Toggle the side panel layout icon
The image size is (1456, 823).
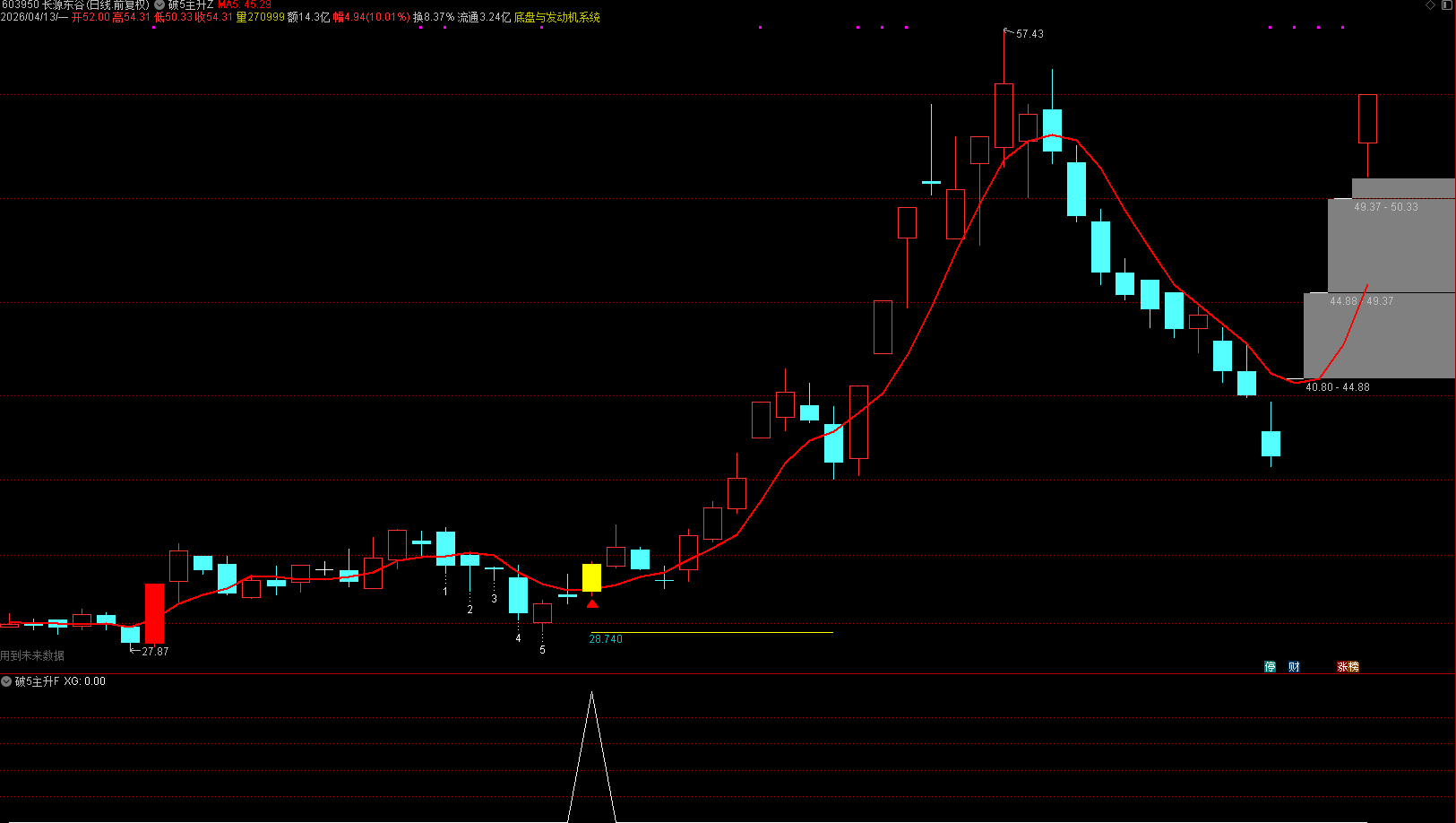pos(1447,5)
